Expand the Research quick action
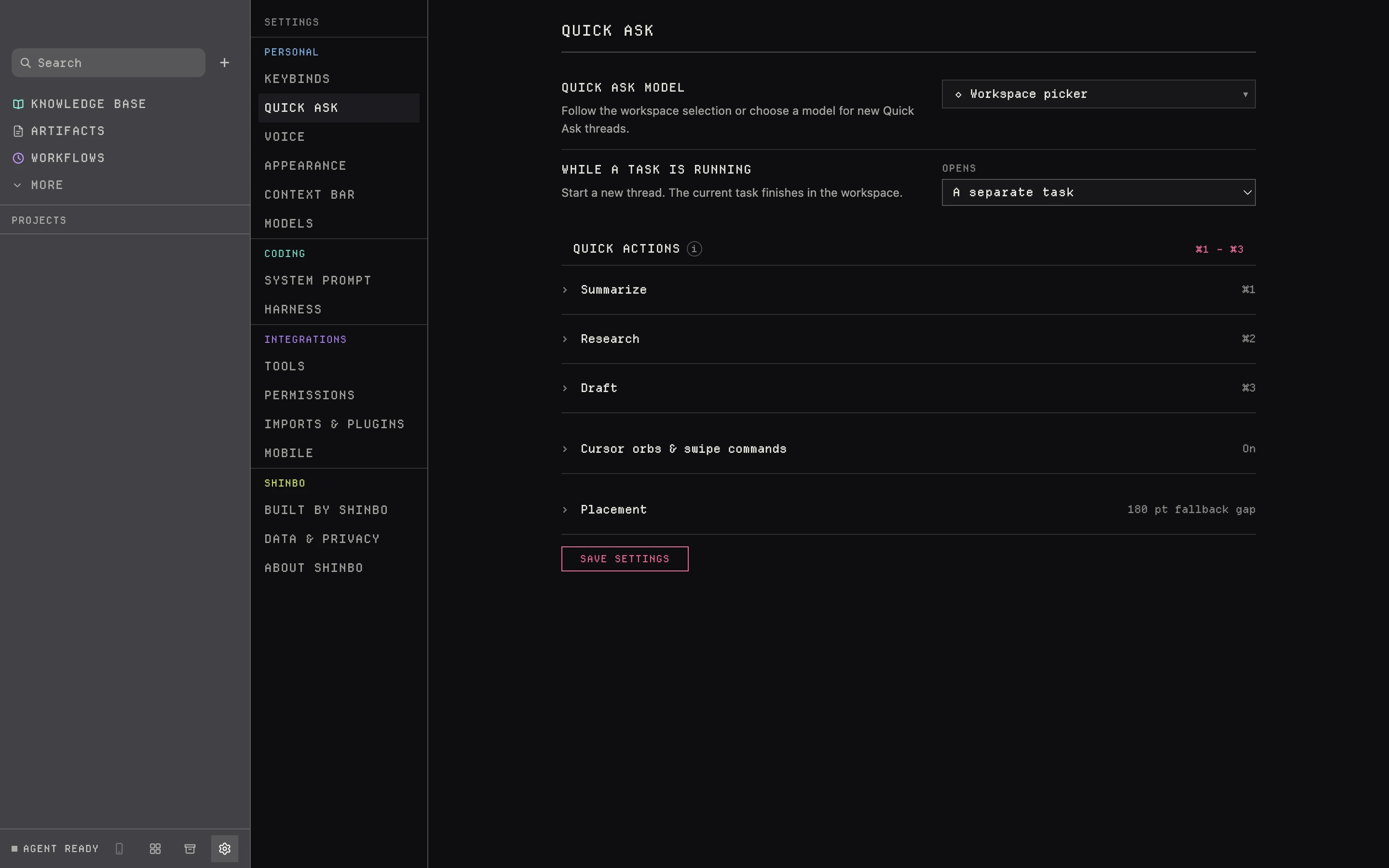Screen dimensions: 1389x868 tap(908, 339)
